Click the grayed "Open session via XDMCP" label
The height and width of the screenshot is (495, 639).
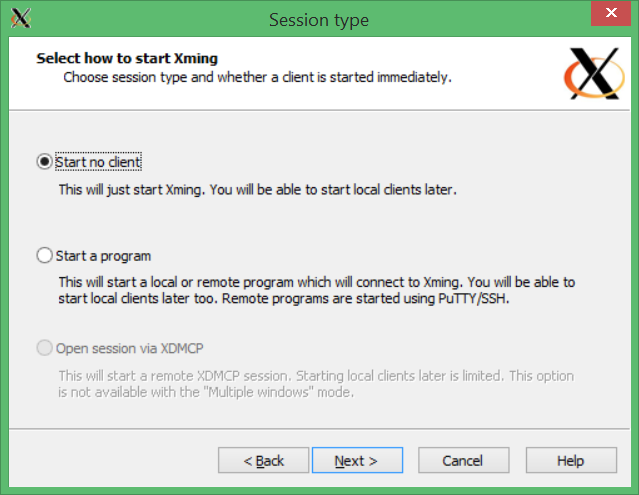[129, 348]
